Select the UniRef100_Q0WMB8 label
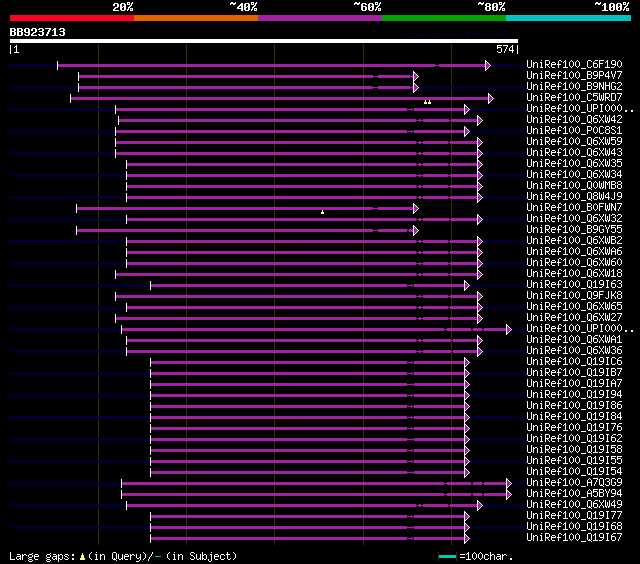This screenshot has width=640, height=564. click(x=574, y=186)
